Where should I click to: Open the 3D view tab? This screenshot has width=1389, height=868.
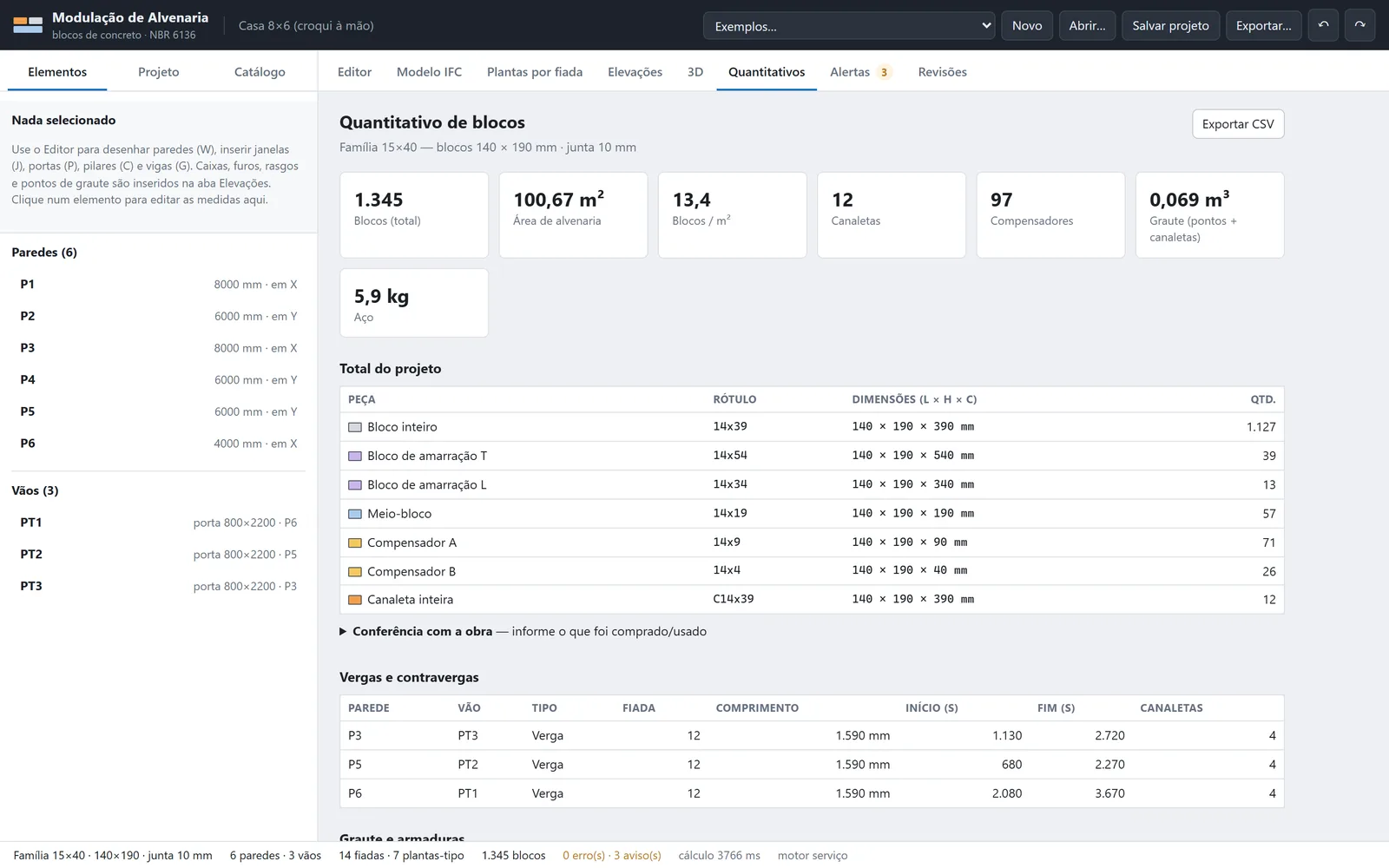[695, 72]
